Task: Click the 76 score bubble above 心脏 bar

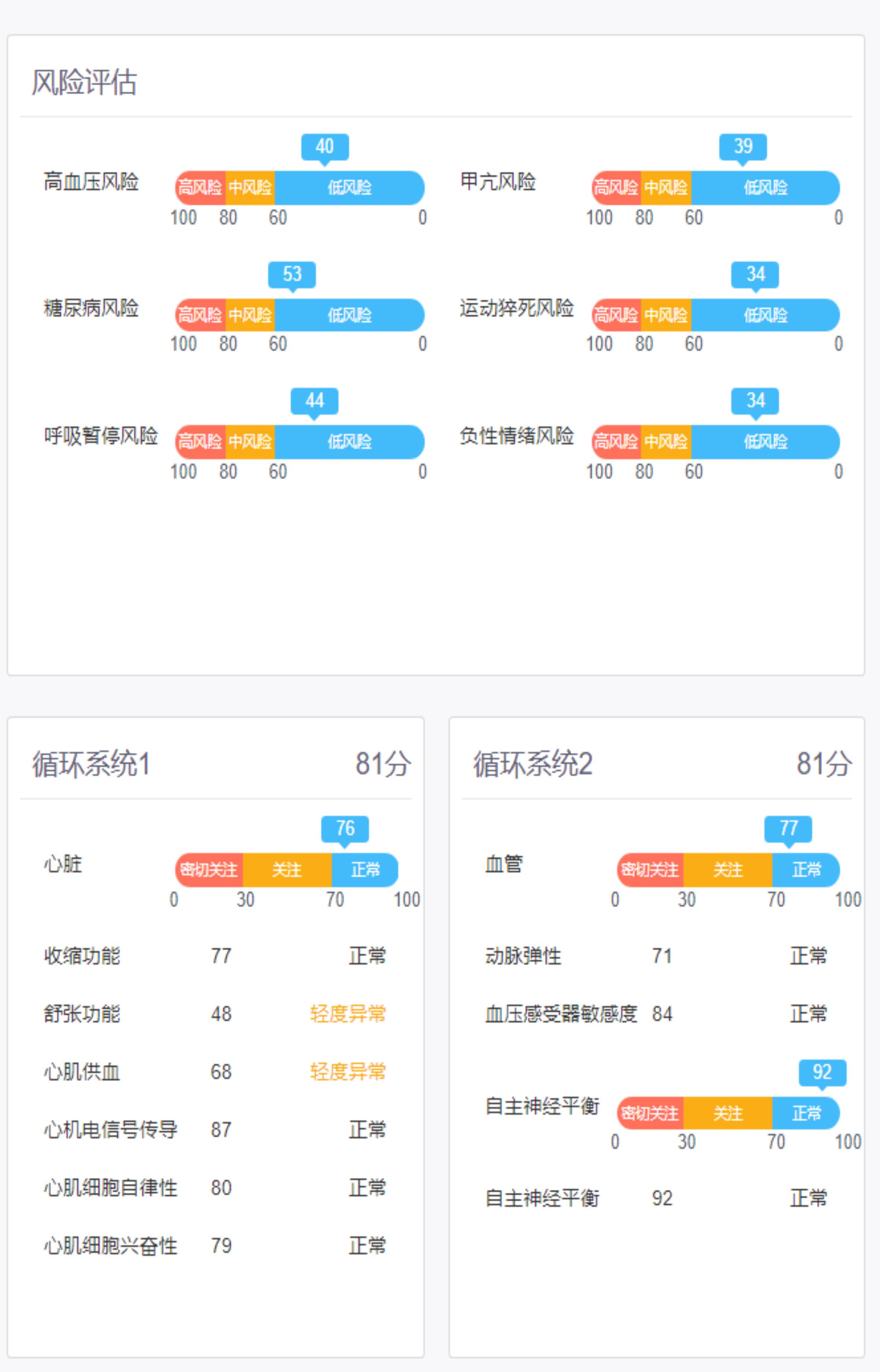Action: (345, 828)
